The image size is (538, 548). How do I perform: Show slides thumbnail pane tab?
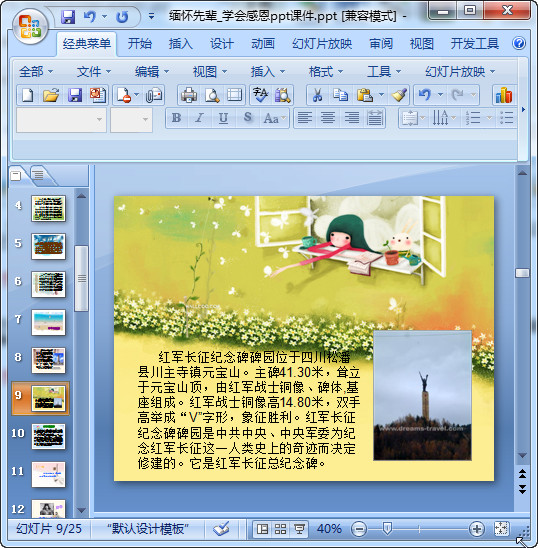click(16, 175)
